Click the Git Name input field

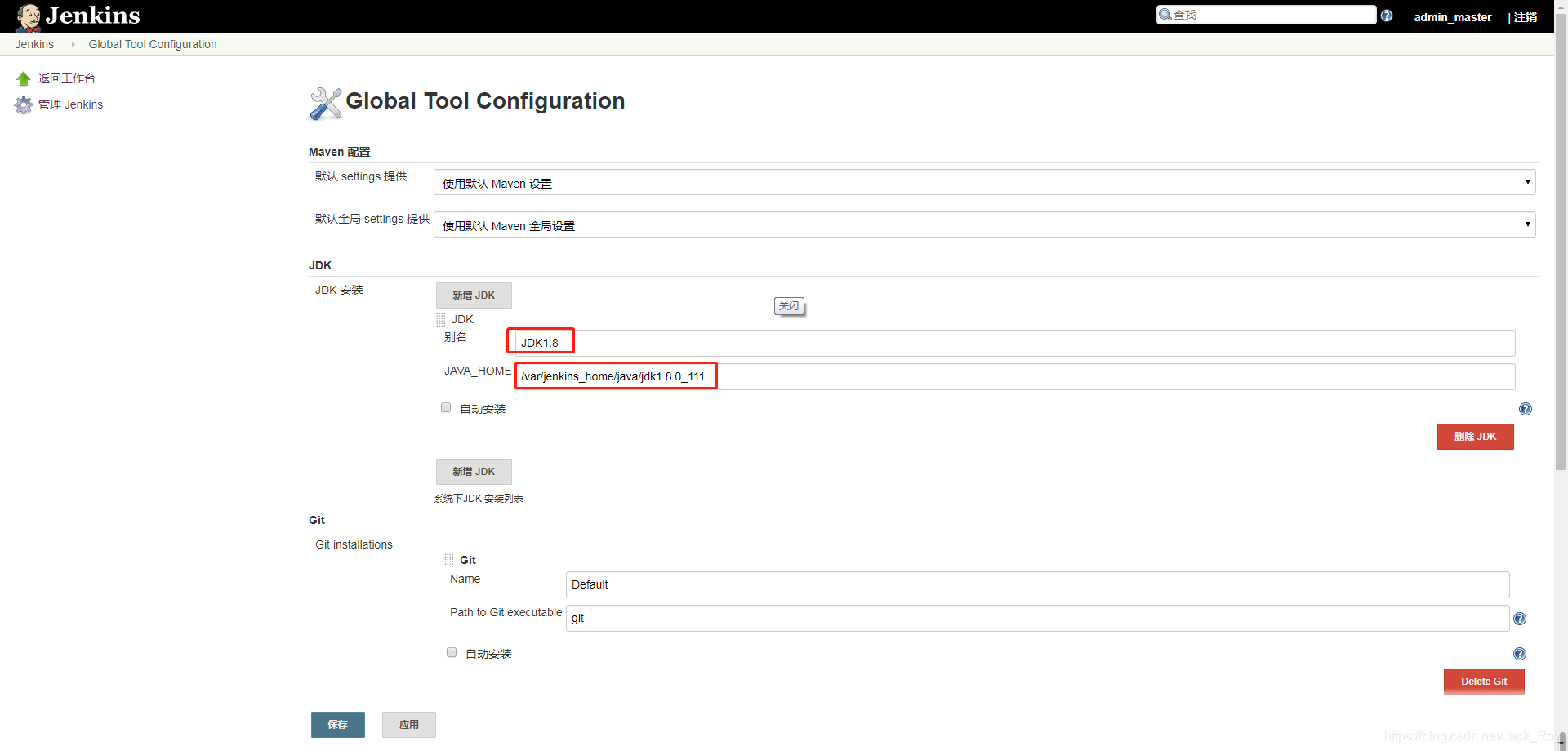pos(1037,584)
